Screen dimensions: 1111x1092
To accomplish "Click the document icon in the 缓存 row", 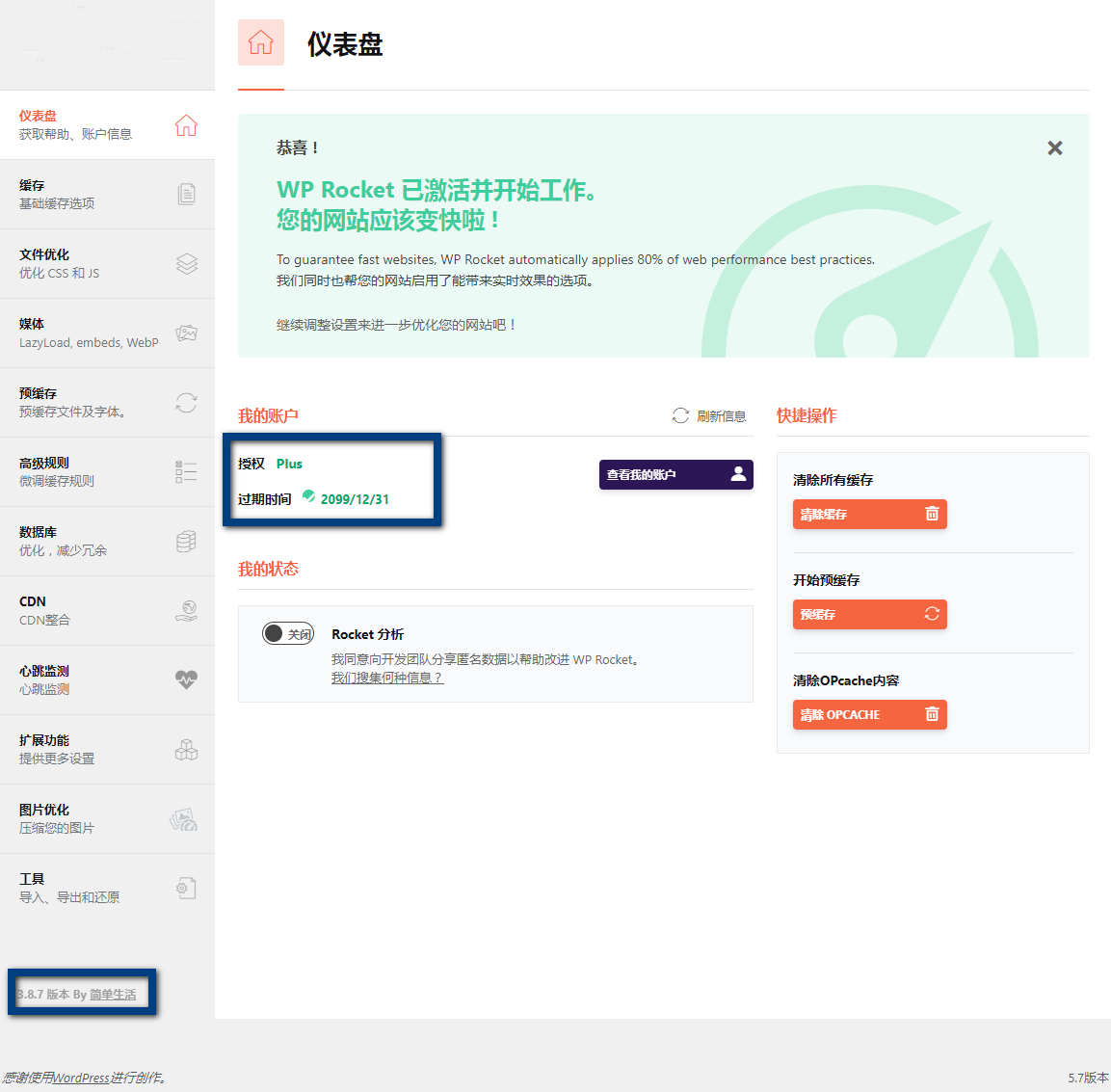I will click(x=186, y=194).
